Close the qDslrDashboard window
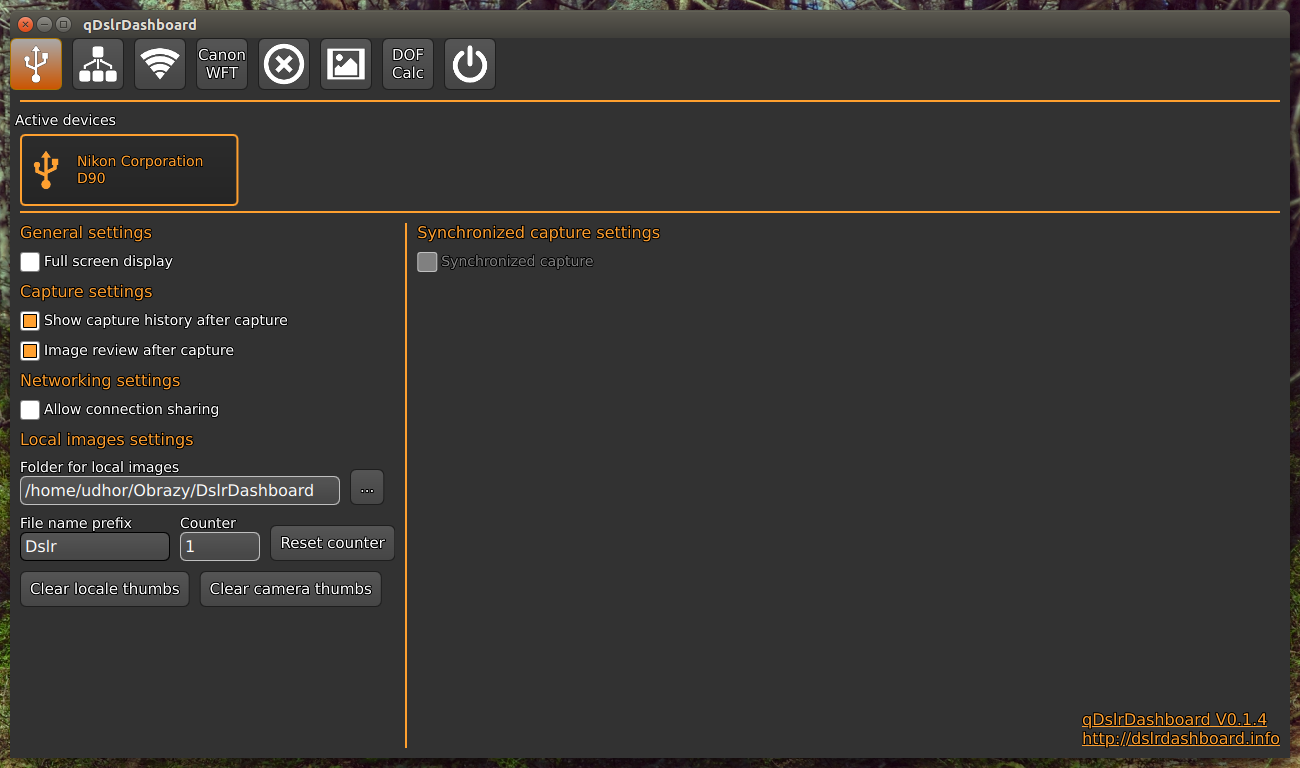 pyautogui.click(x=25, y=24)
